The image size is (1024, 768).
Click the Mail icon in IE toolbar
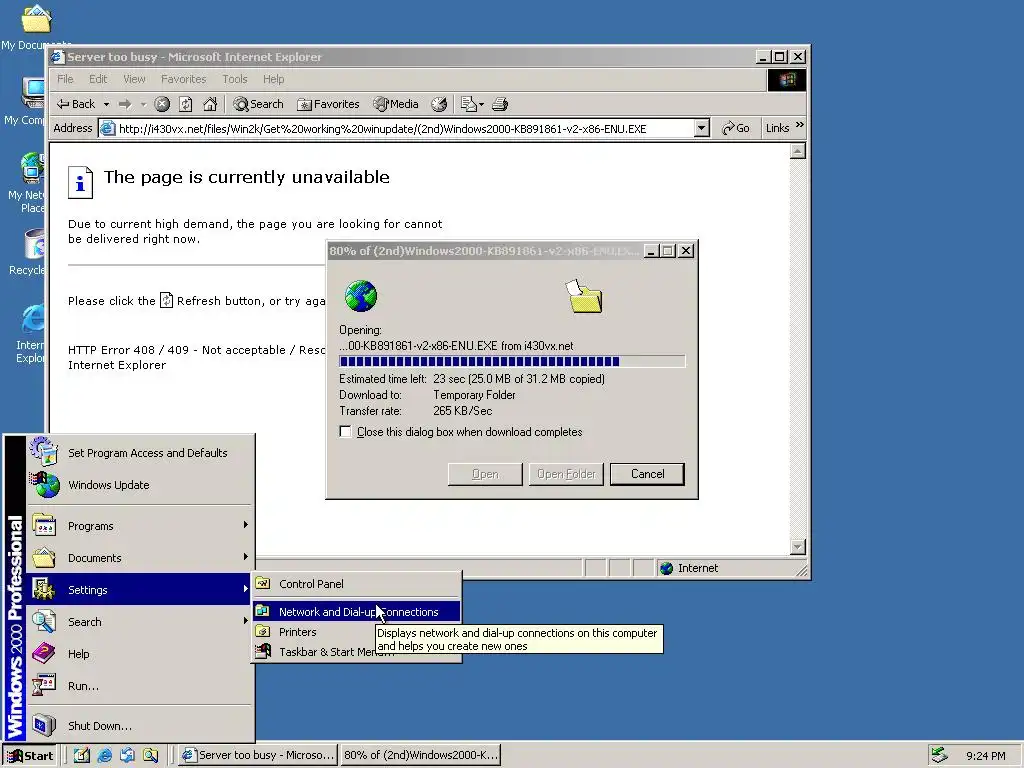coord(468,104)
